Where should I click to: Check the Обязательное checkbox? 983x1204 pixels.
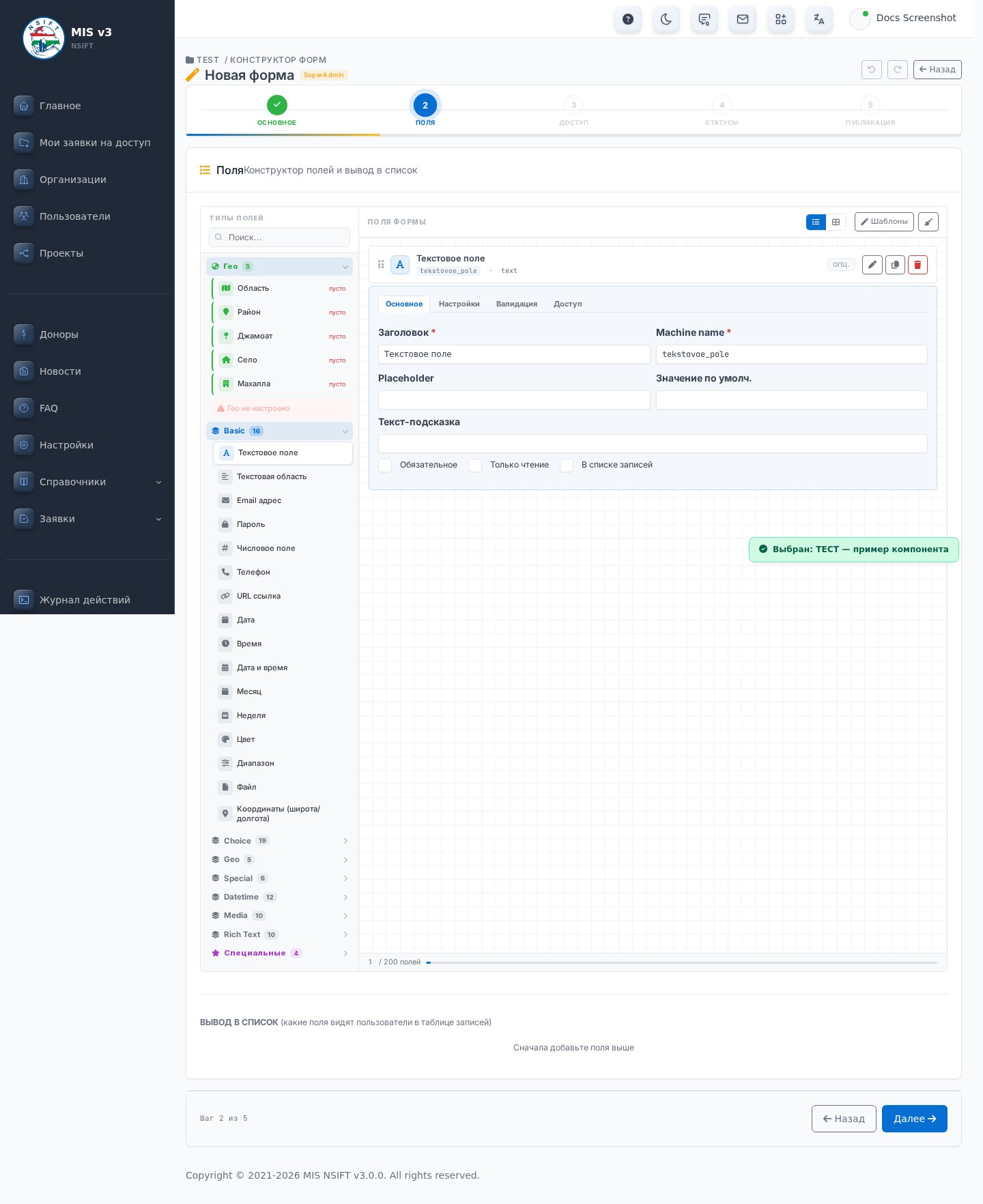point(385,465)
